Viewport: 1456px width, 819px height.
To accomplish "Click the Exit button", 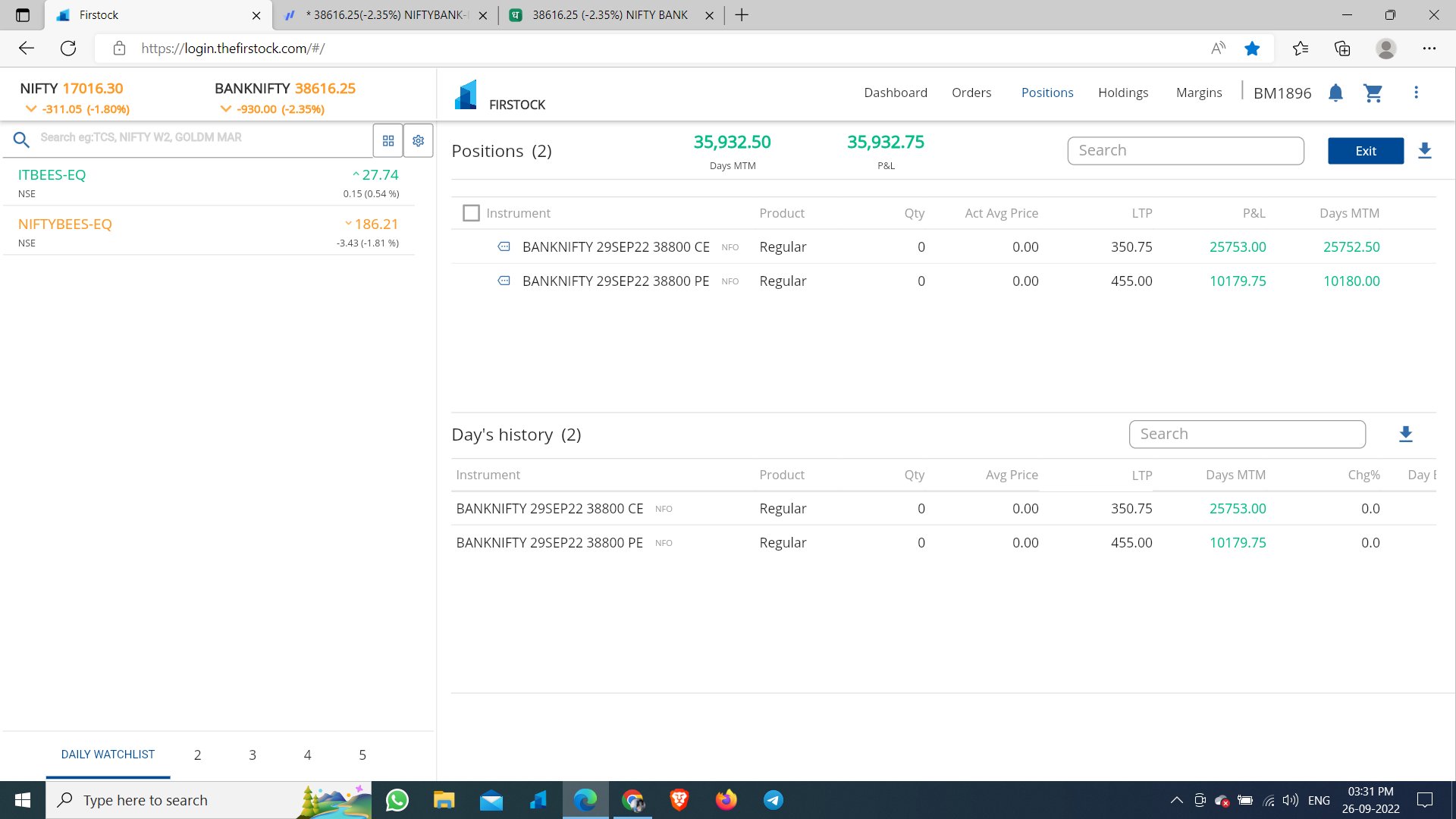I will coord(1365,150).
